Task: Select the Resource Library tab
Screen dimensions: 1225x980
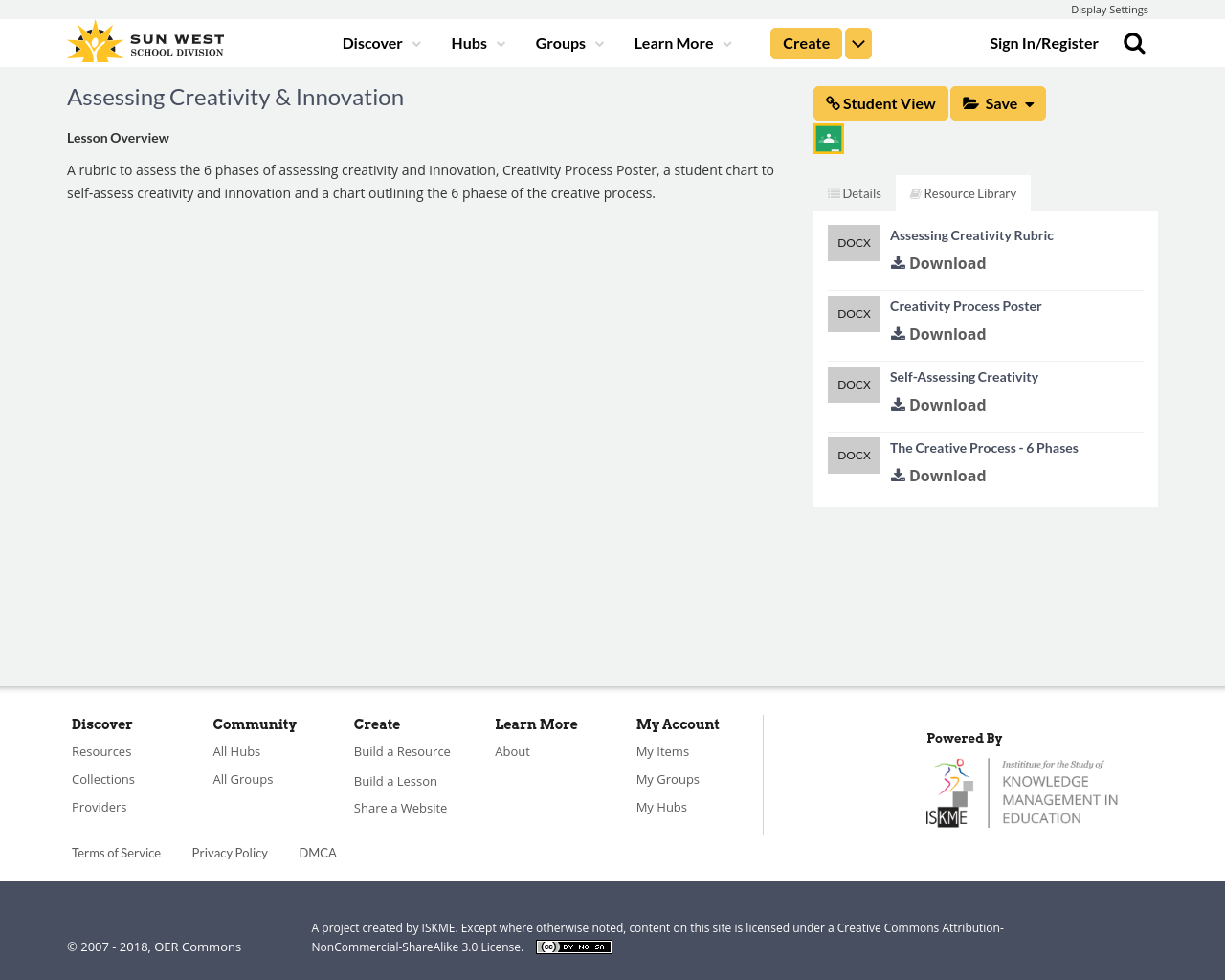Action: tap(963, 193)
